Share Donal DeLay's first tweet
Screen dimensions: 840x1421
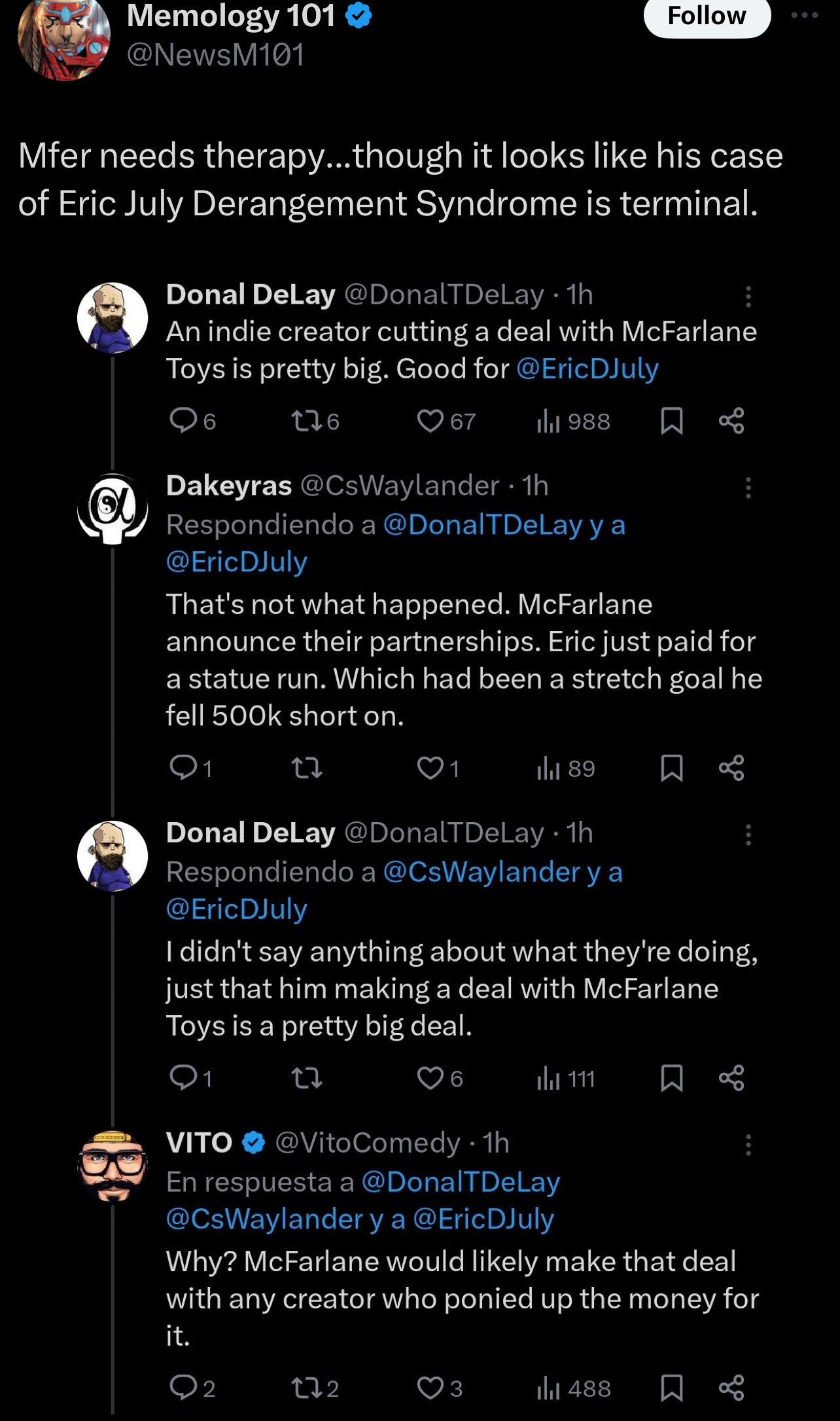(731, 421)
